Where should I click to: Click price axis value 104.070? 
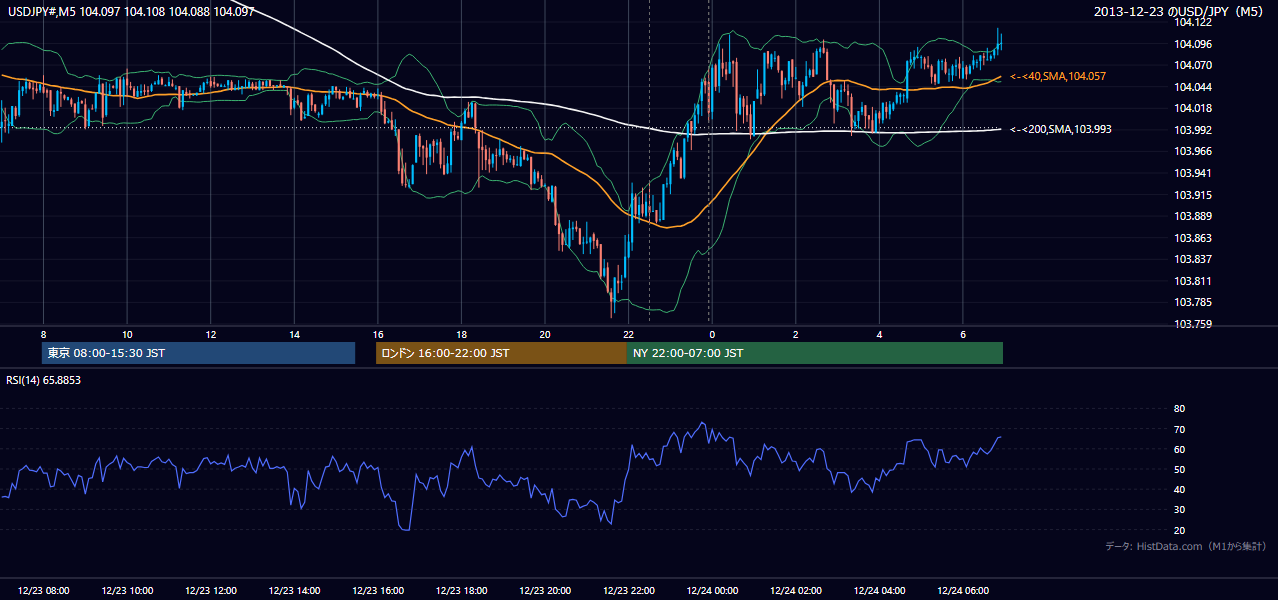pos(1193,65)
